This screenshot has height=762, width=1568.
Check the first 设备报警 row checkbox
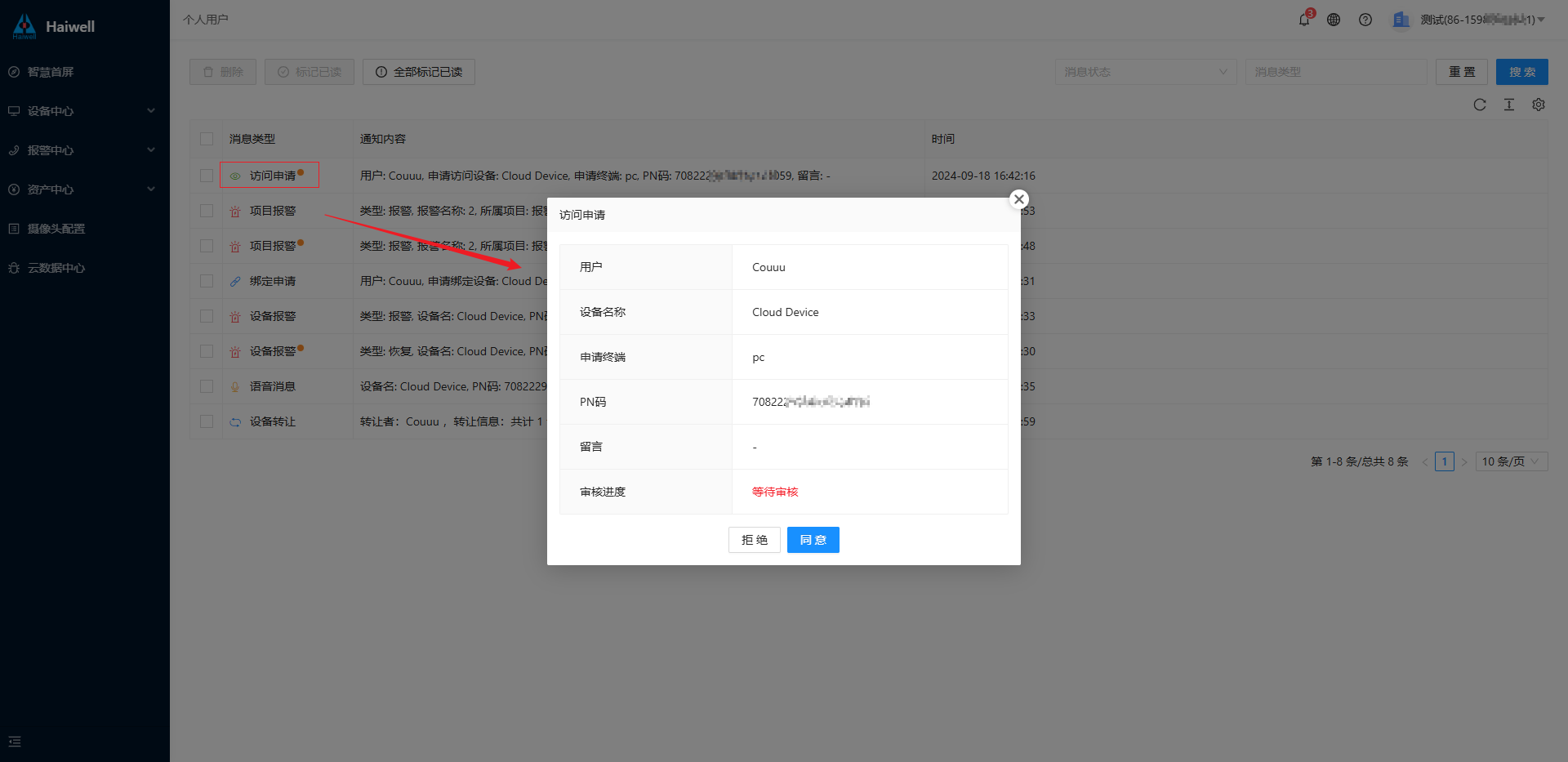pyautogui.click(x=207, y=316)
